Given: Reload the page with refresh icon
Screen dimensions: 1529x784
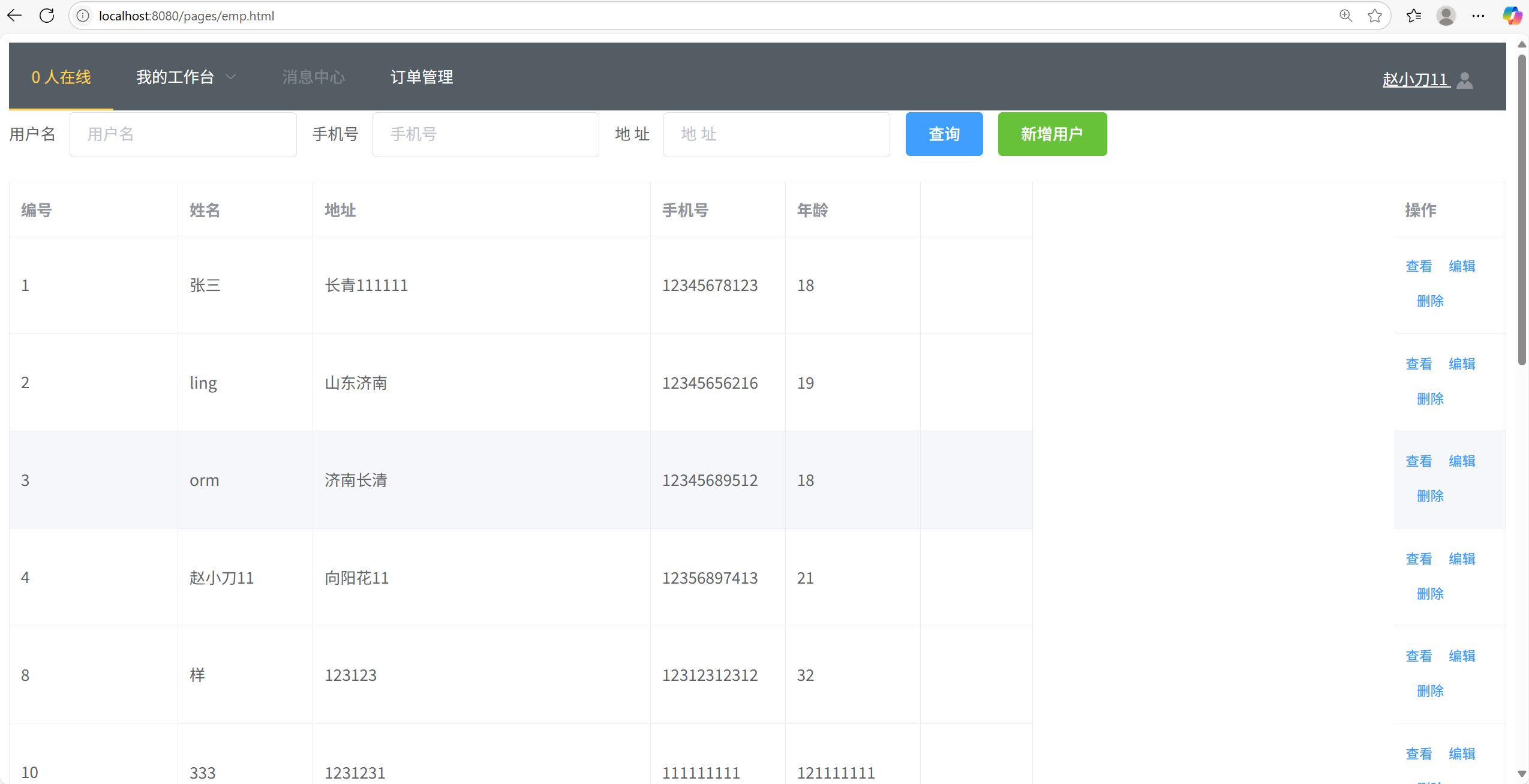Looking at the screenshot, I should click(47, 16).
